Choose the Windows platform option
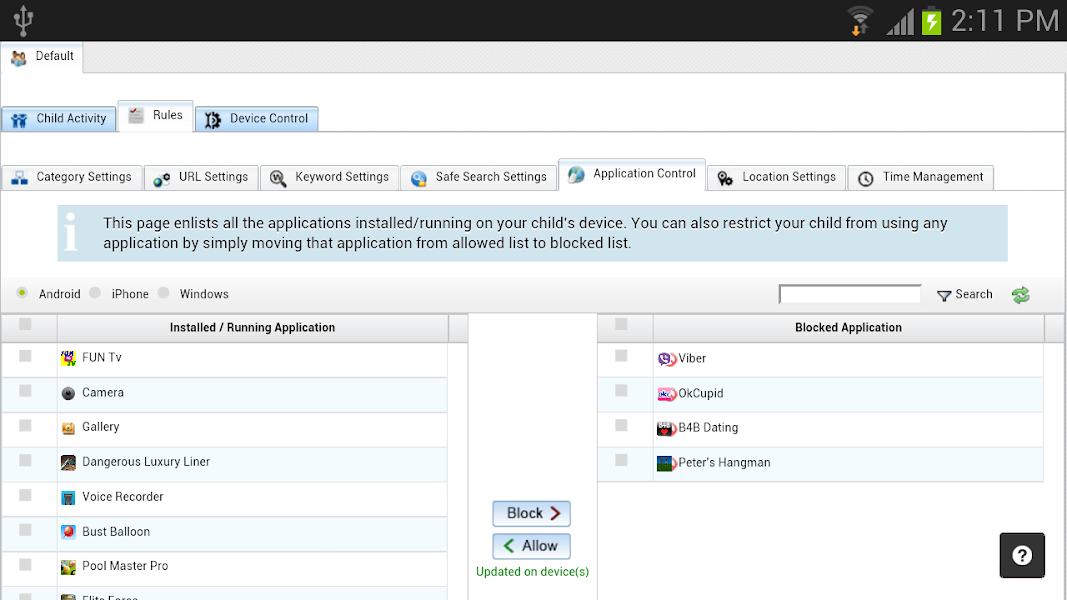 coord(164,293)
